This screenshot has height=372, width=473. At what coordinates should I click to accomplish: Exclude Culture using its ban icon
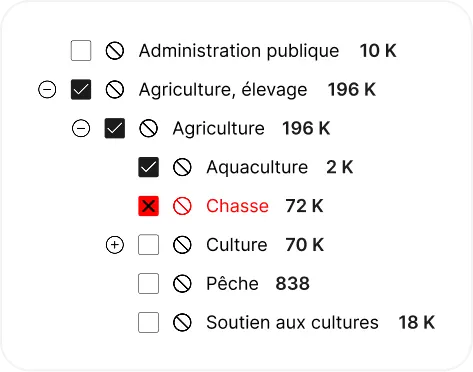[x=182, y=245]
